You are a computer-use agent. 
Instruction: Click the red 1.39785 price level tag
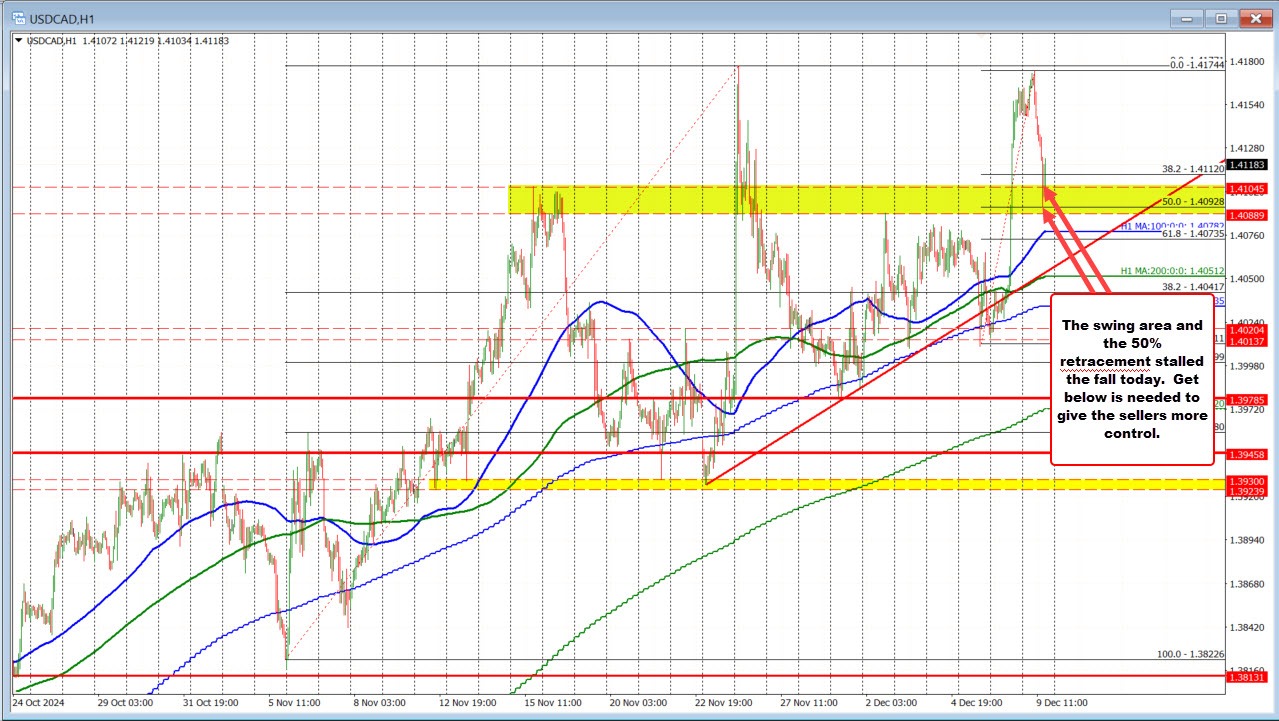tap(1247, 399)
